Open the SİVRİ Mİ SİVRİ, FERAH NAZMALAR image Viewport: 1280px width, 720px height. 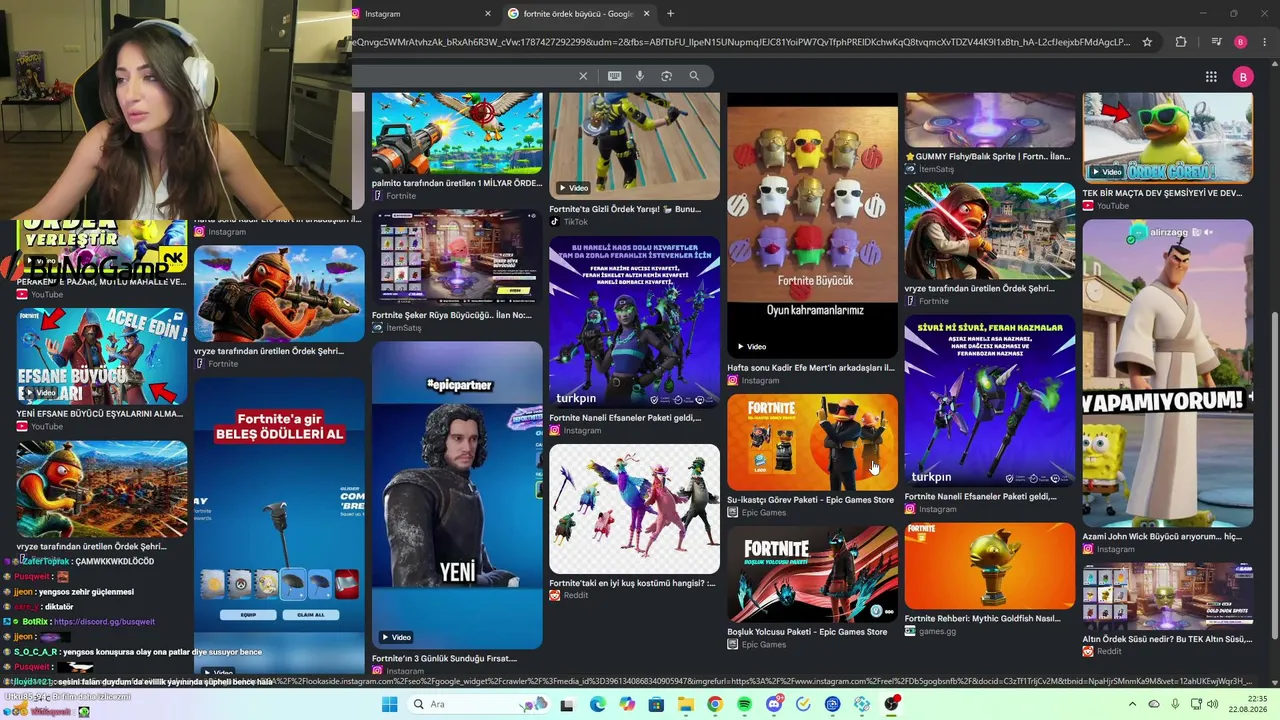click(x=990, y=401)
